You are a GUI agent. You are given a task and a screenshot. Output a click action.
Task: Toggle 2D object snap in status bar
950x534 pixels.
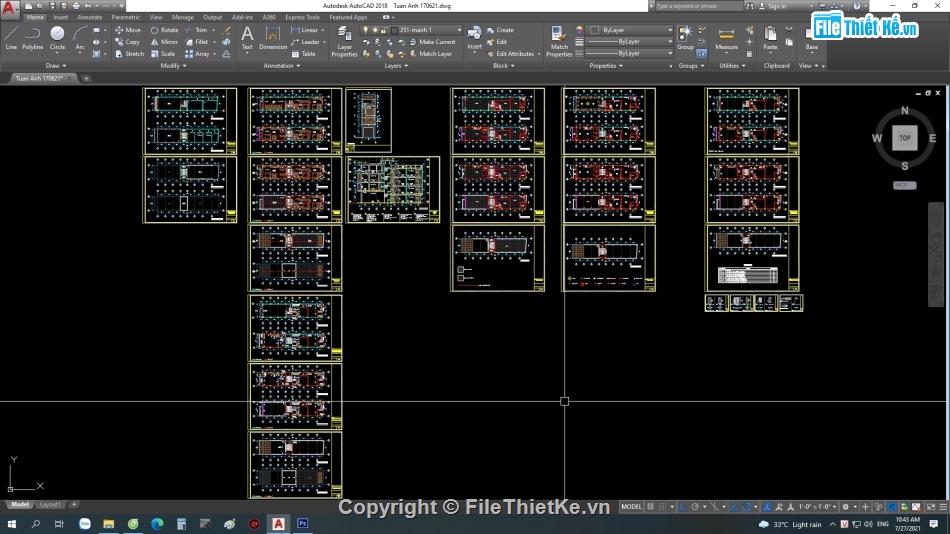click(746, 507)
